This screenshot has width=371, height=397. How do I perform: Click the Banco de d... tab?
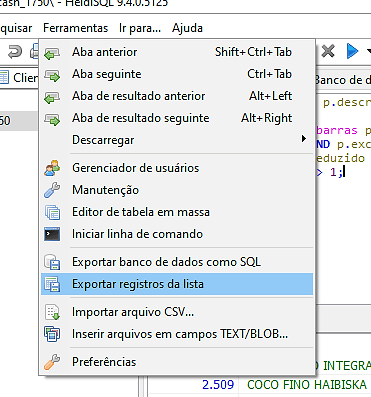click(342, 80)
